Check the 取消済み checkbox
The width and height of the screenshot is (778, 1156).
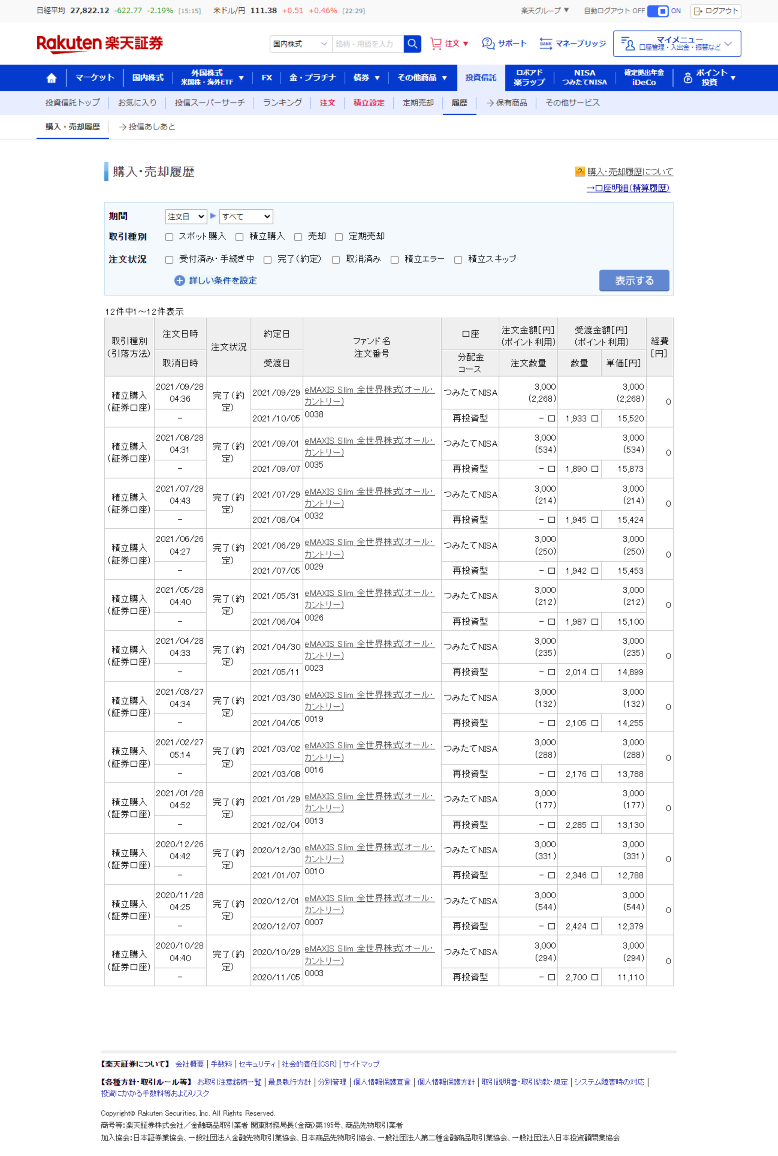click(336, 260)
